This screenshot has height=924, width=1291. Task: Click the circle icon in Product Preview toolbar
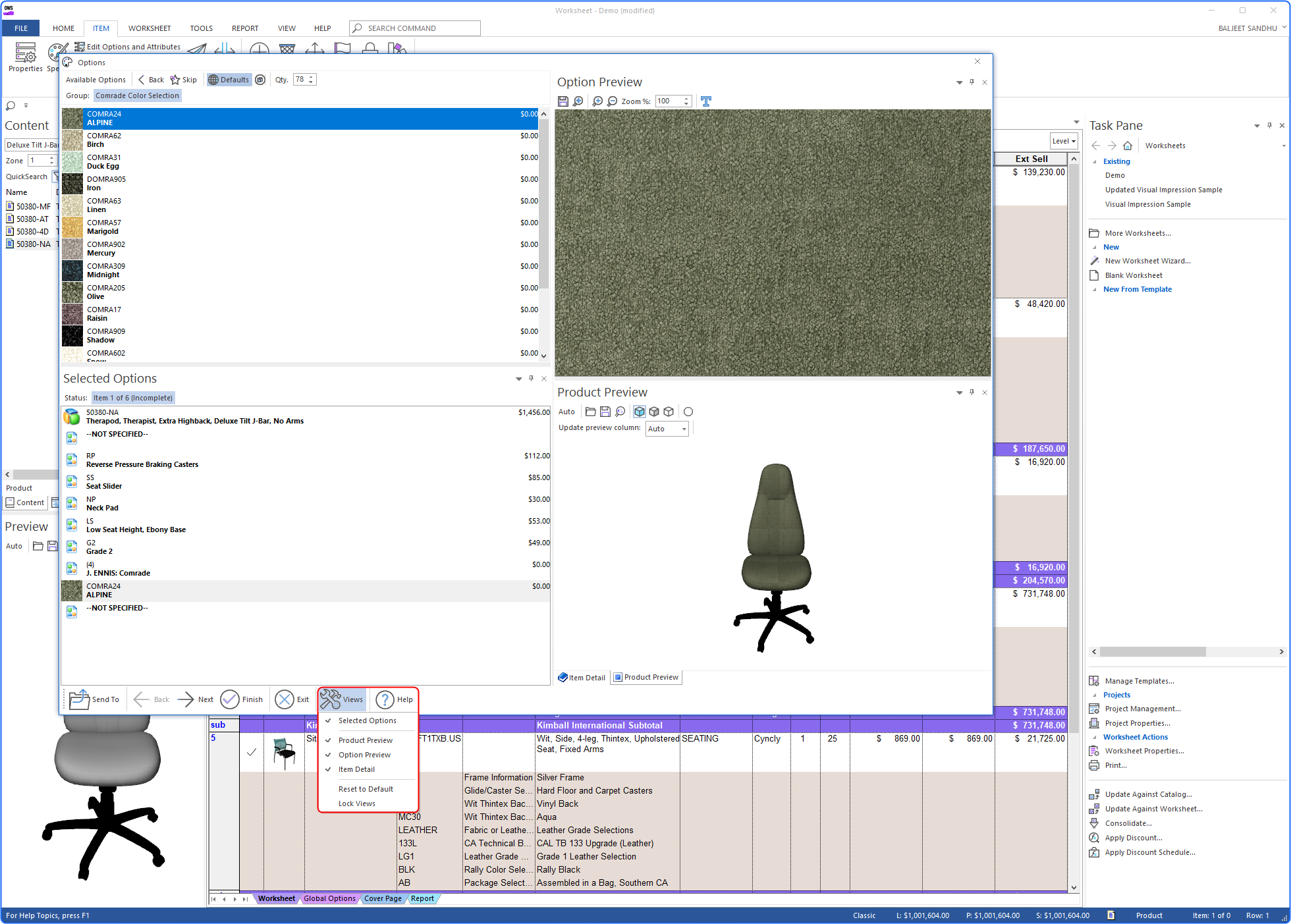[688, 412]
